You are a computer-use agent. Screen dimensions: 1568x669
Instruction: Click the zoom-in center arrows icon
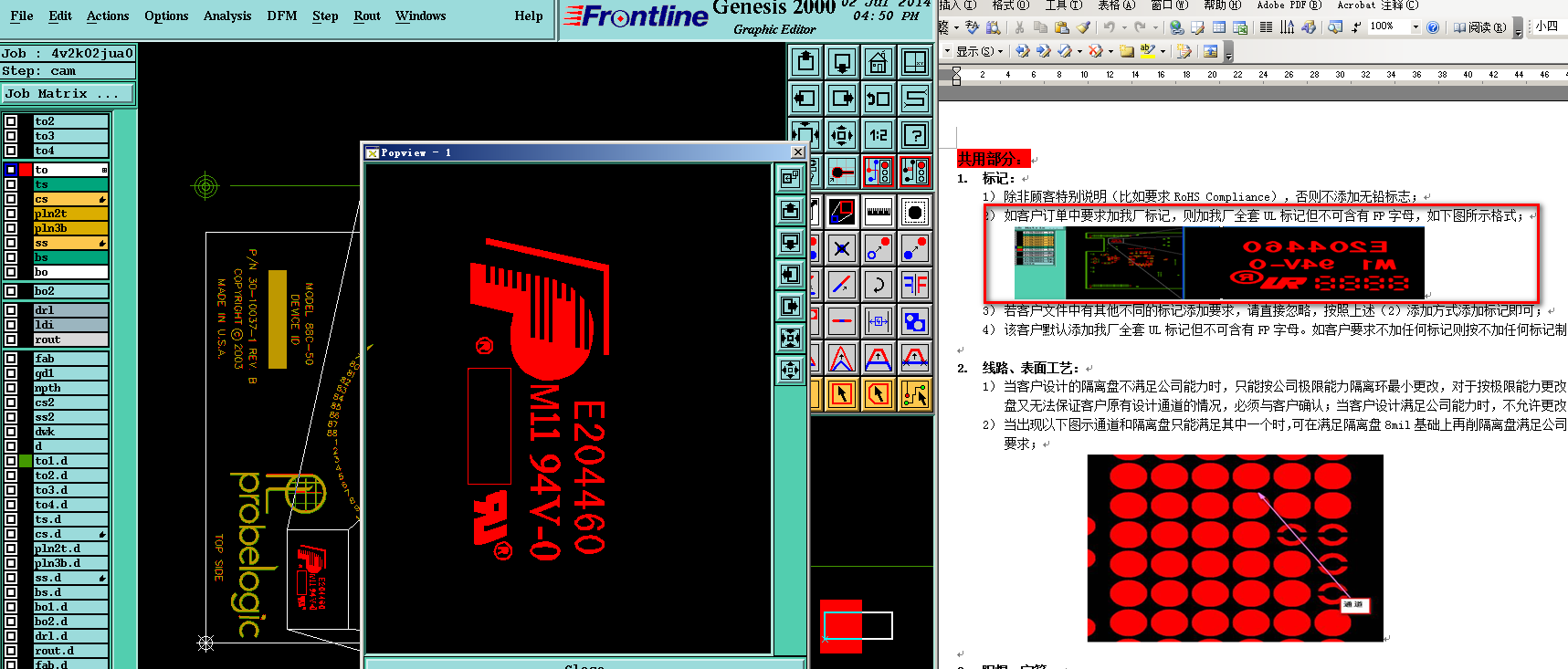click(842, 135)
